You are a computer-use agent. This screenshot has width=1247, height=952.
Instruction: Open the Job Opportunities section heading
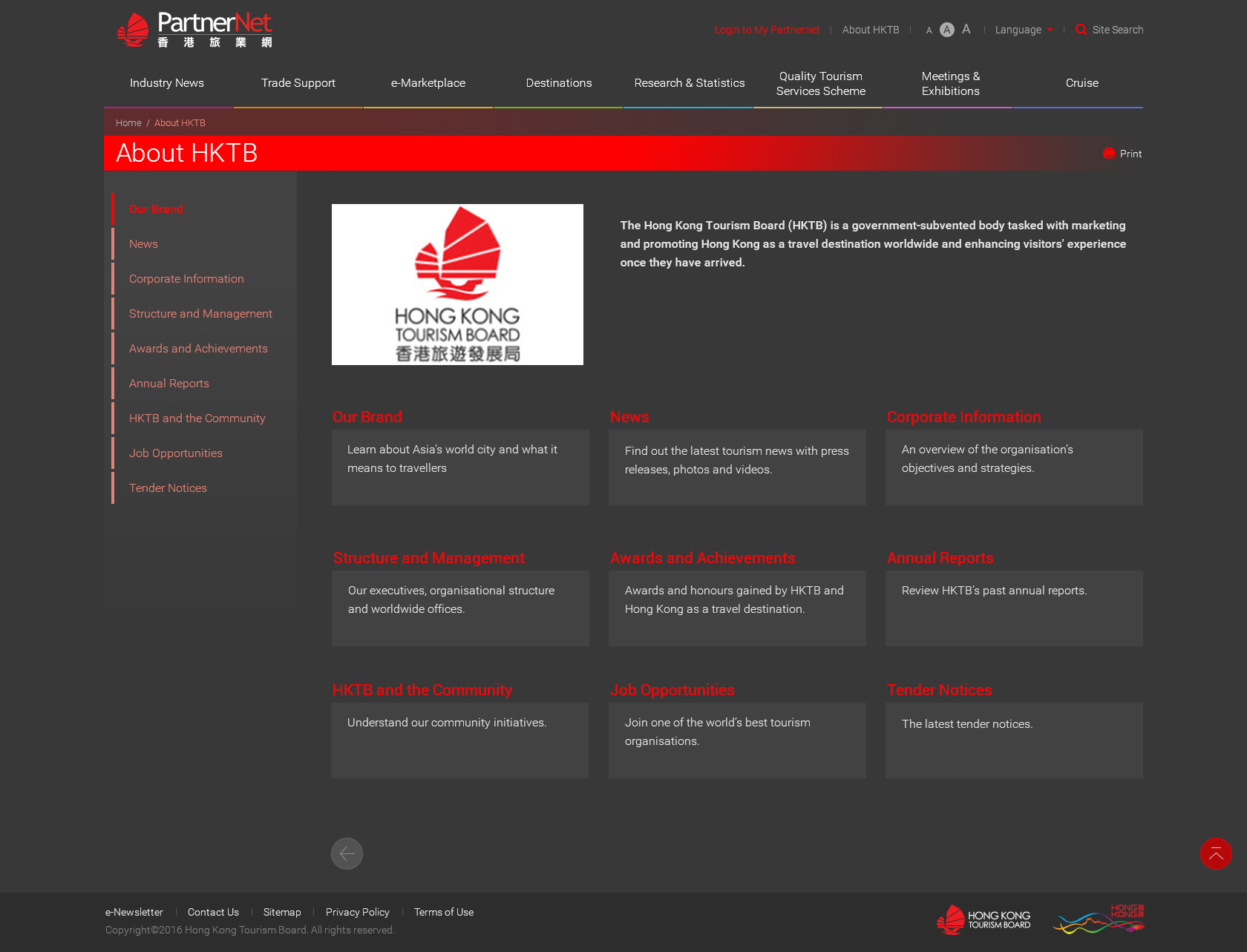[672, 690]
